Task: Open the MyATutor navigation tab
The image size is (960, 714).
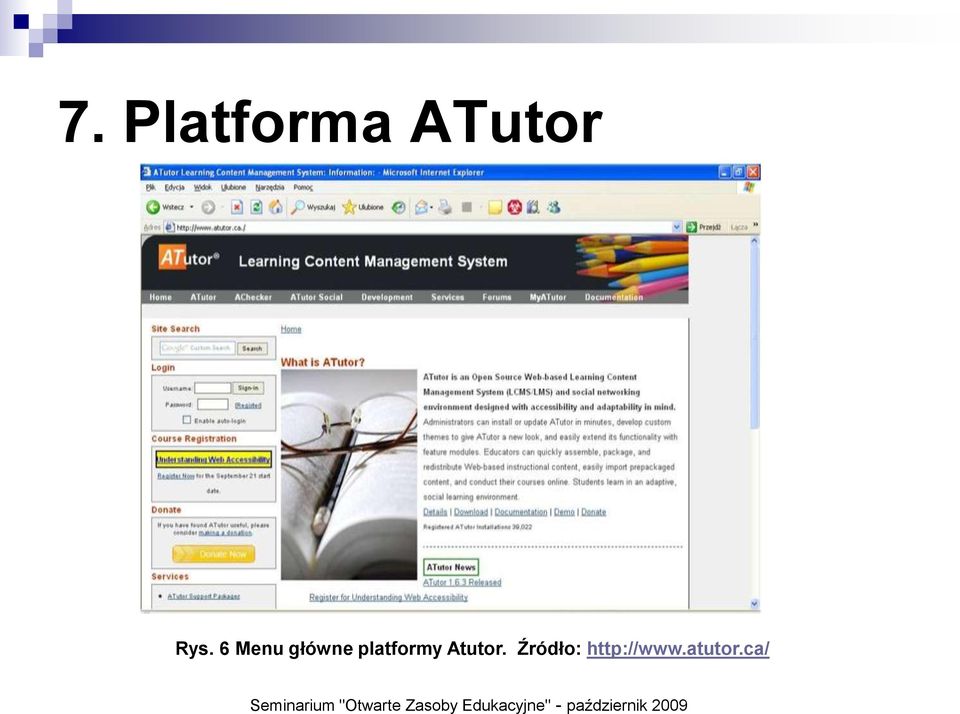Action: pos(548,297)
